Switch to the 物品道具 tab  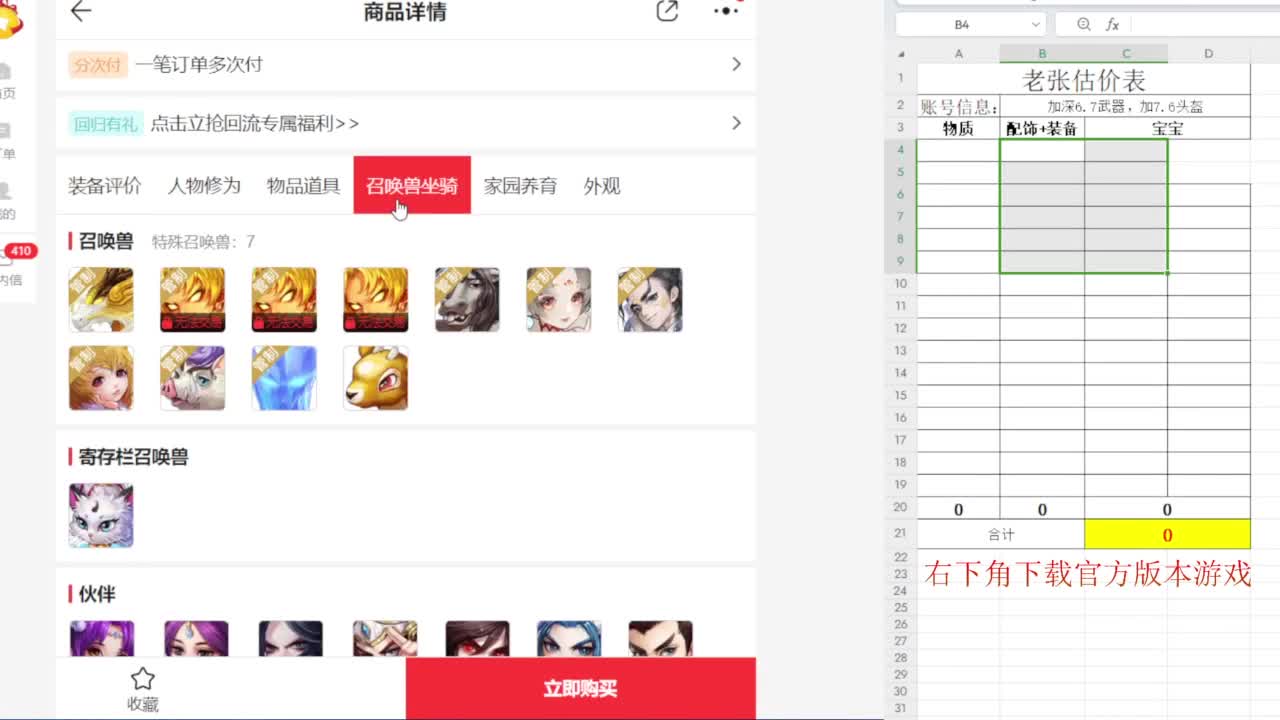click(x=303, y=186)
